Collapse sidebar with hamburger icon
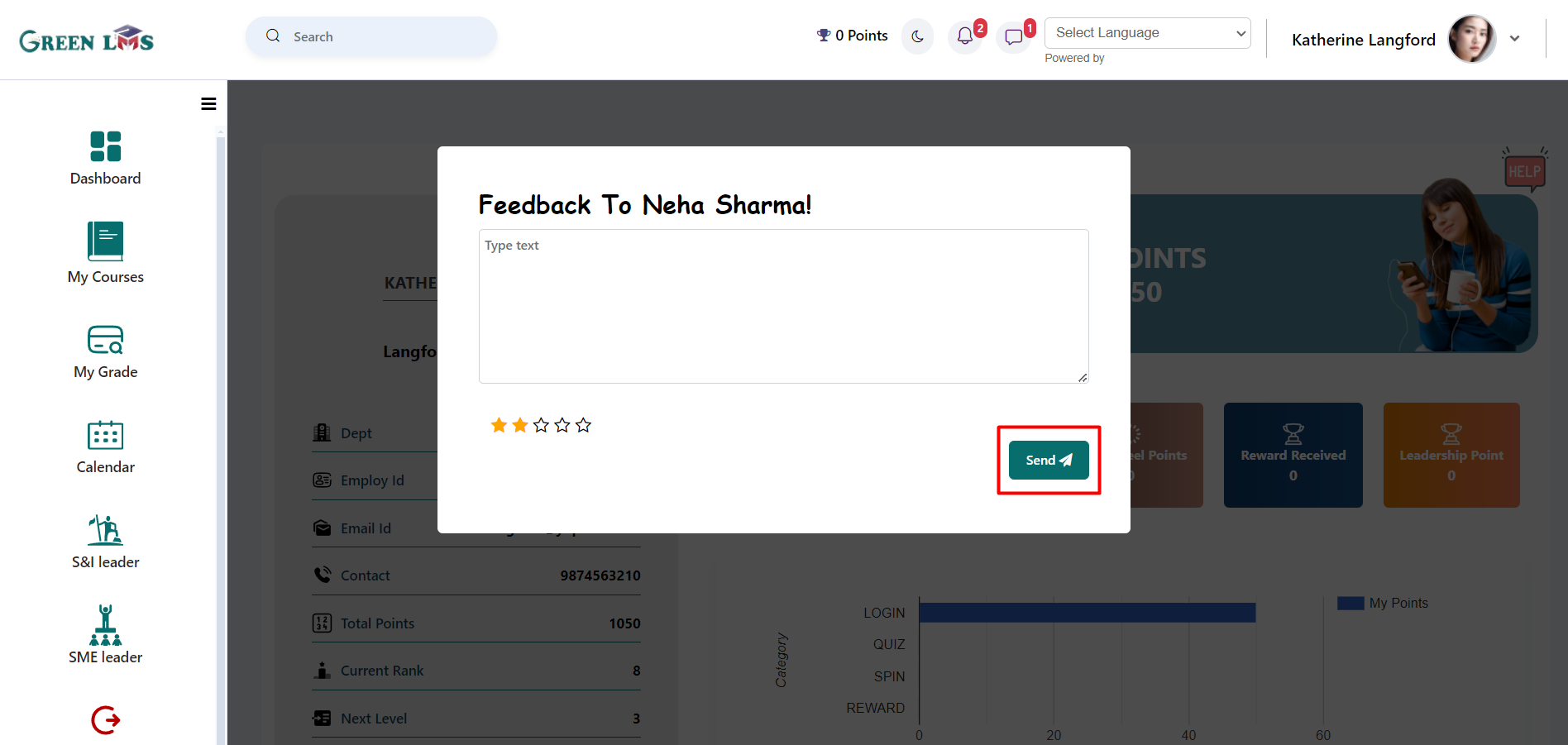 point(208,104)
